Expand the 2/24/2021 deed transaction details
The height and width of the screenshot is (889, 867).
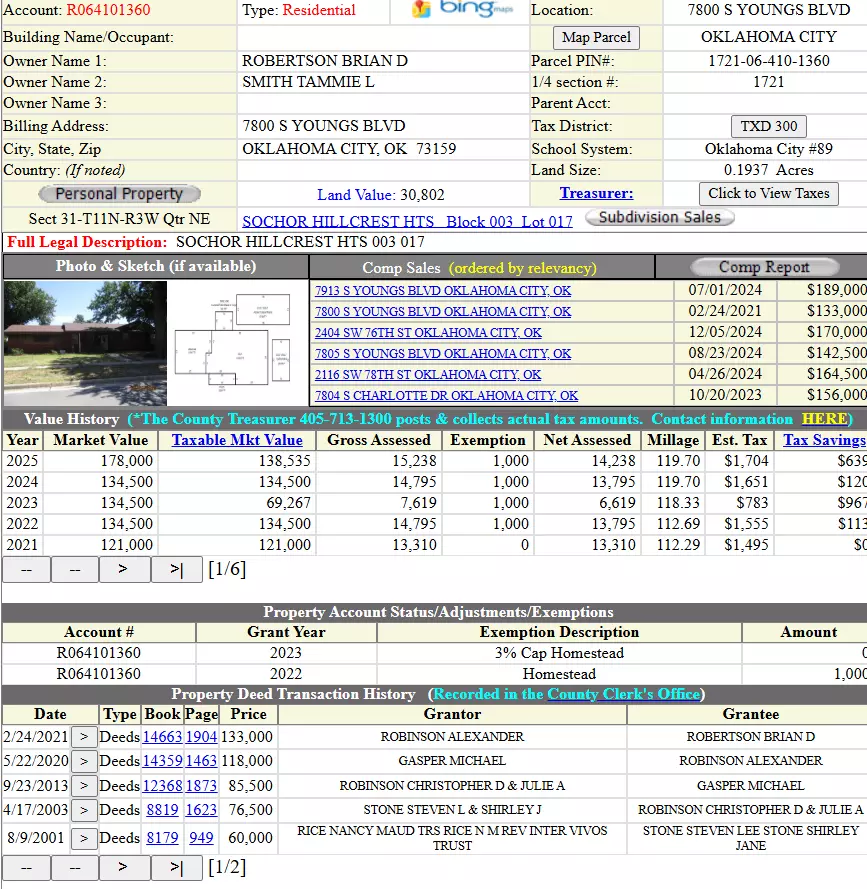[85, 737]
